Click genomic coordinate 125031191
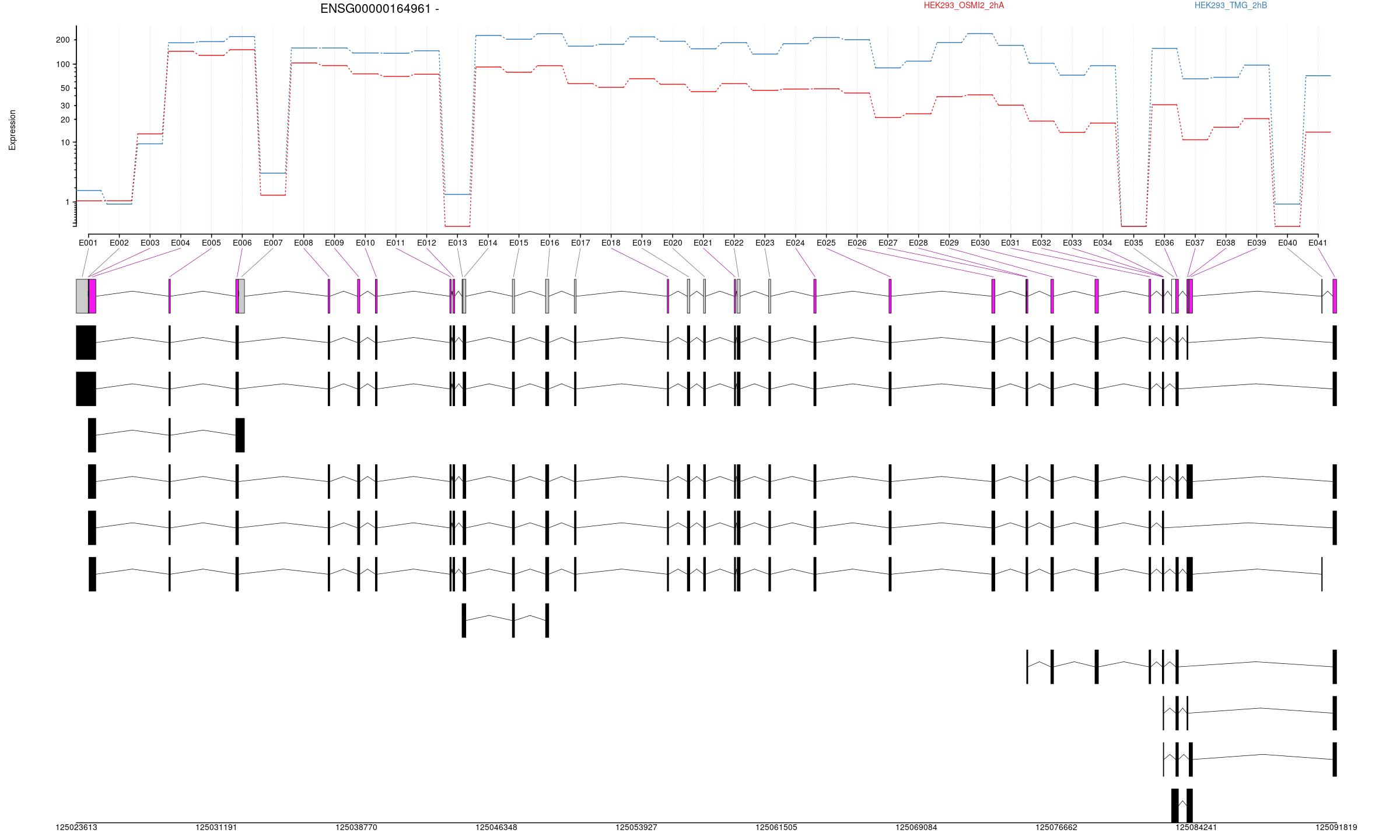Screen dimensions: 1400x840 click(216, 828)
